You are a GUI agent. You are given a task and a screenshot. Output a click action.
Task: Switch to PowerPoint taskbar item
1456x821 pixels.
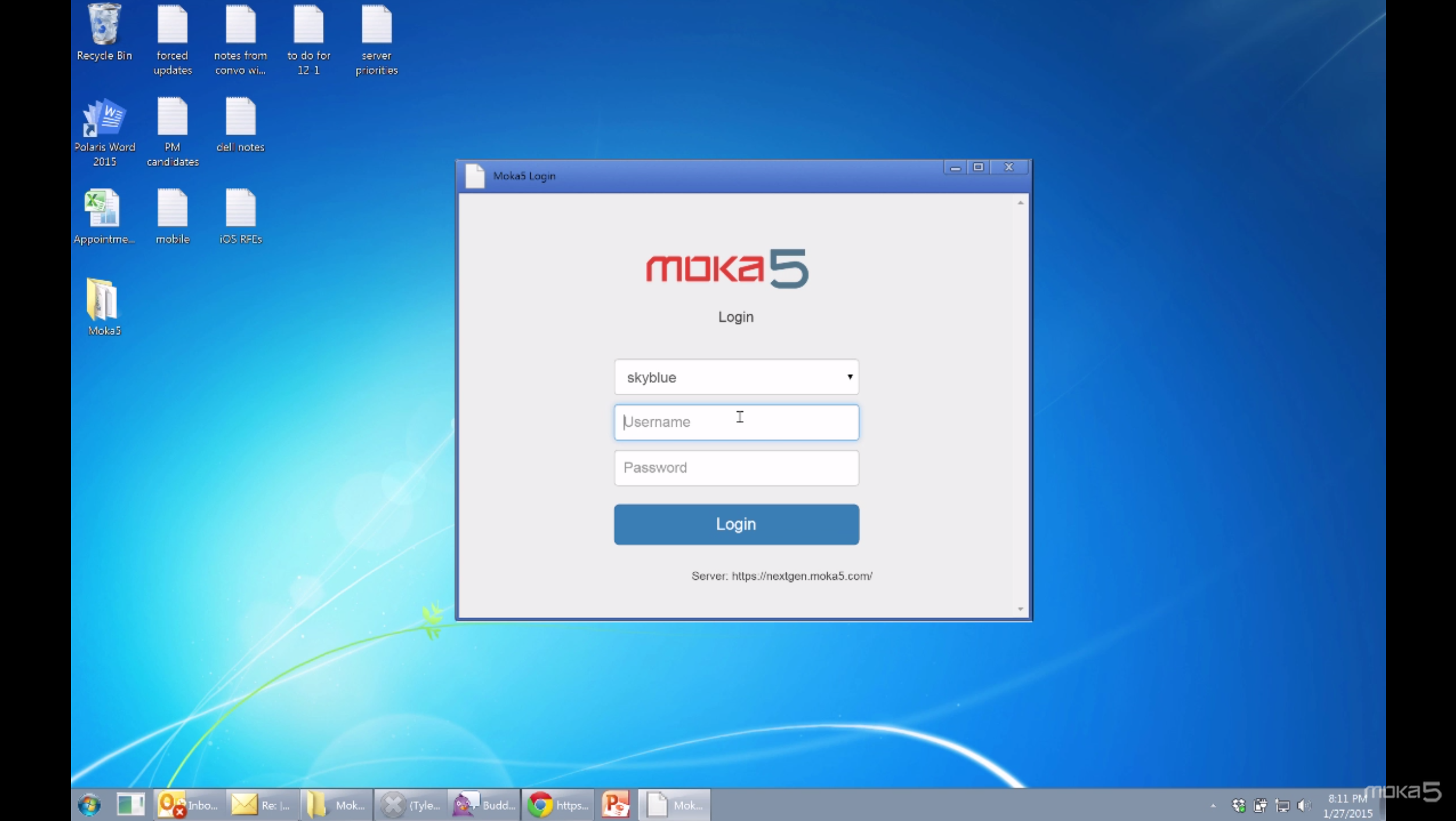pyautogui.click(x=616, y=805)
